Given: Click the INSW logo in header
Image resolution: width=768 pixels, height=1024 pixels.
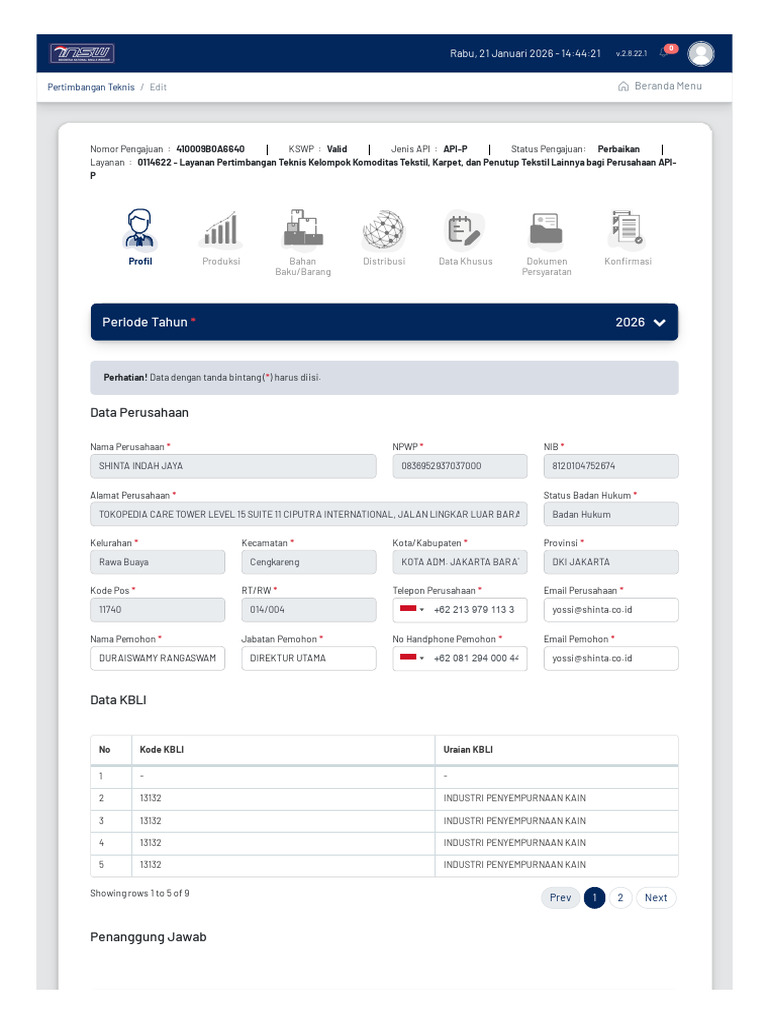Looking at the screenshot, I should [82, 54].
